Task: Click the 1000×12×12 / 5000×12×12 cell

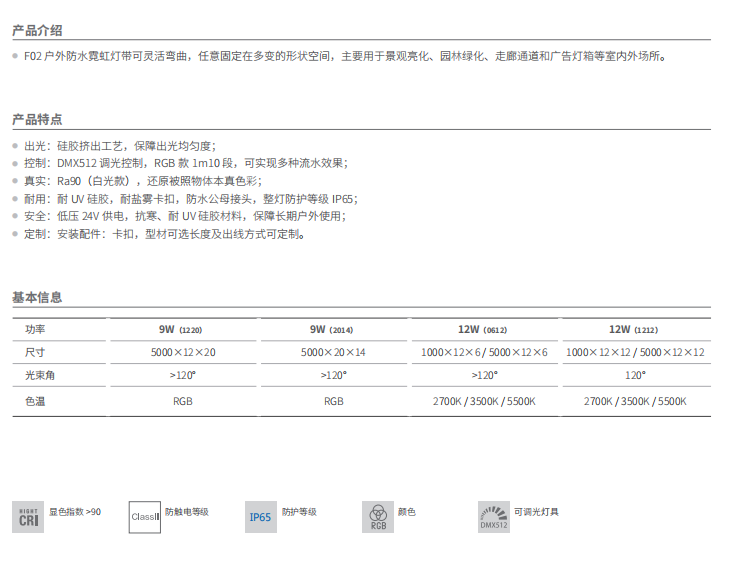Action: (x=635, y=352)
